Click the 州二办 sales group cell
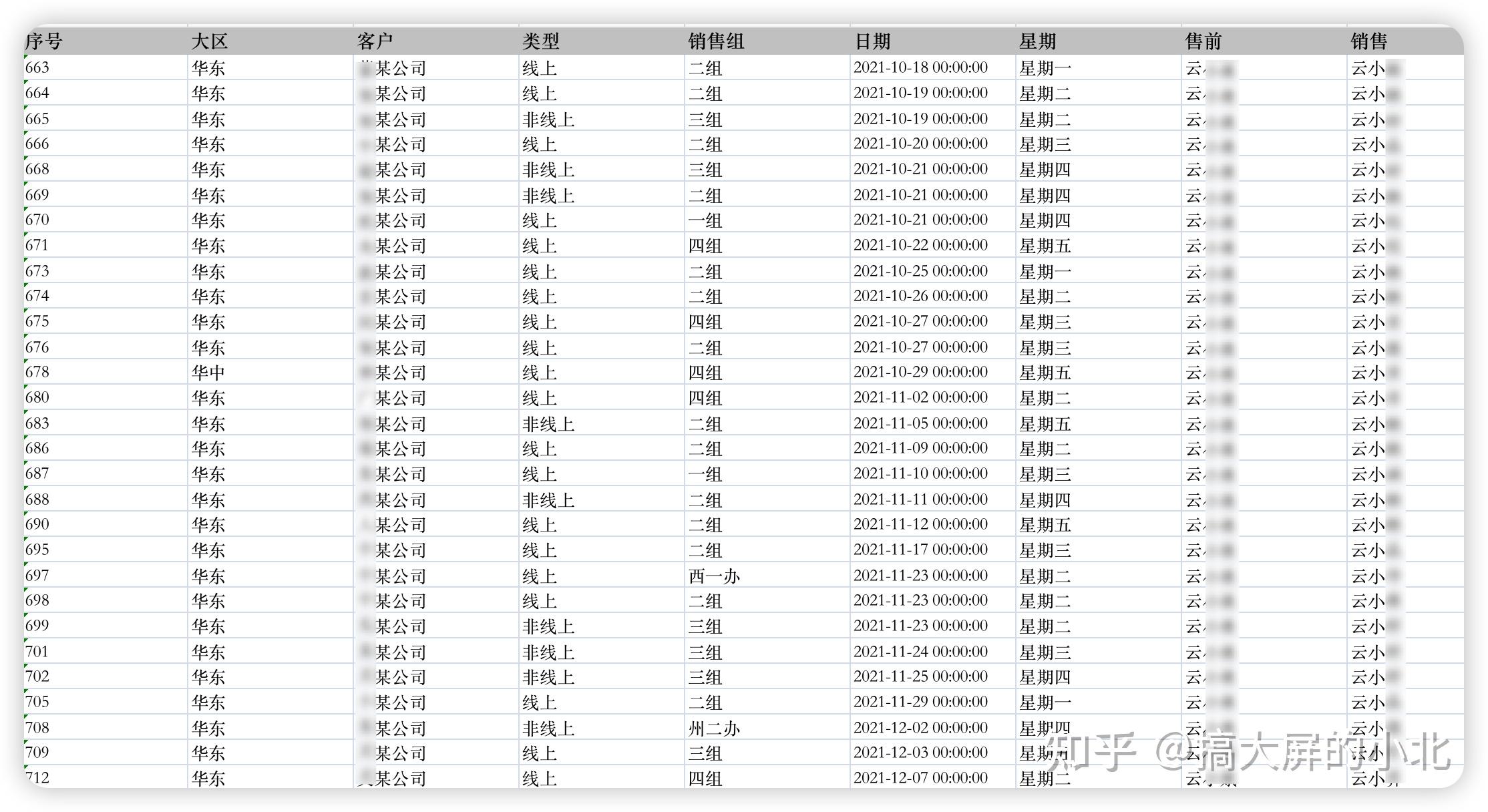 [714, 728]
